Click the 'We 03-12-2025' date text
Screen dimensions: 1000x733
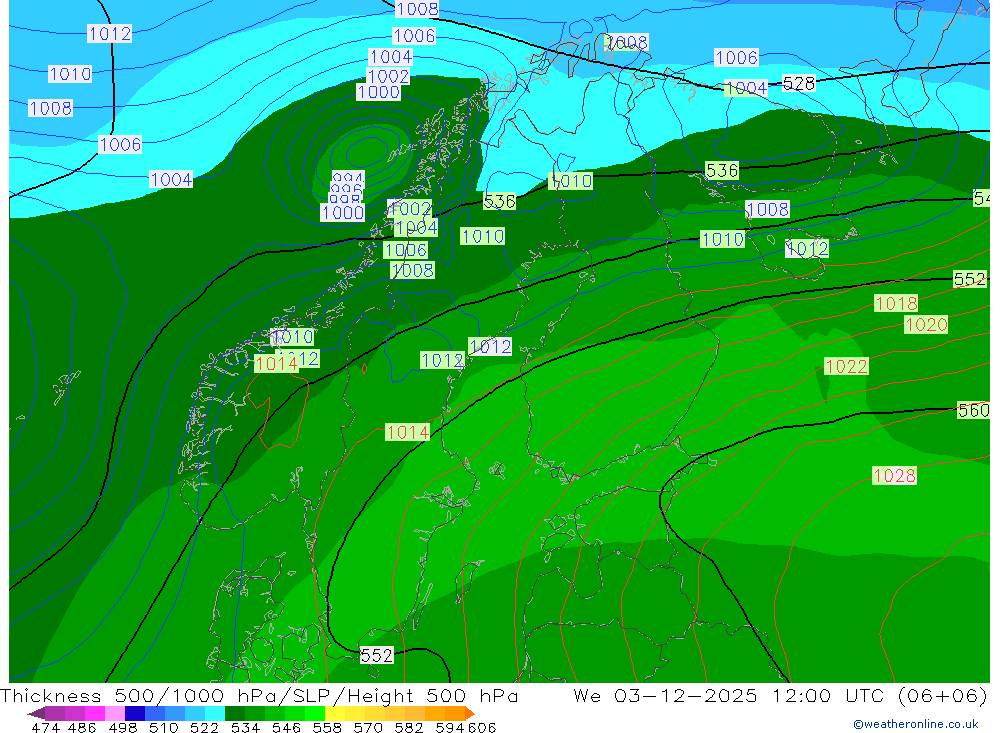(665, 695)
